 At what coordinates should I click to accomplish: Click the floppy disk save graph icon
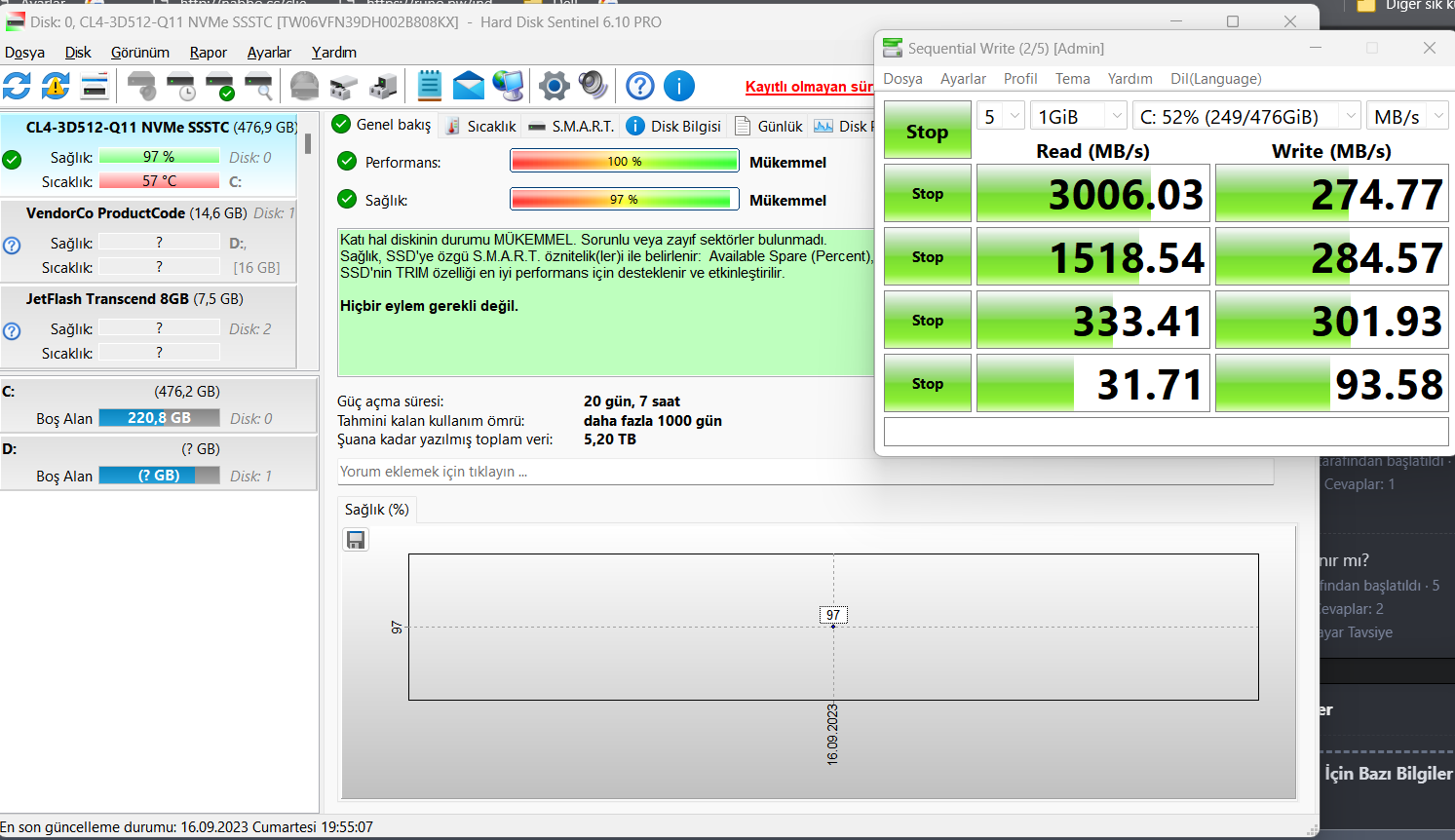[356, 540]
